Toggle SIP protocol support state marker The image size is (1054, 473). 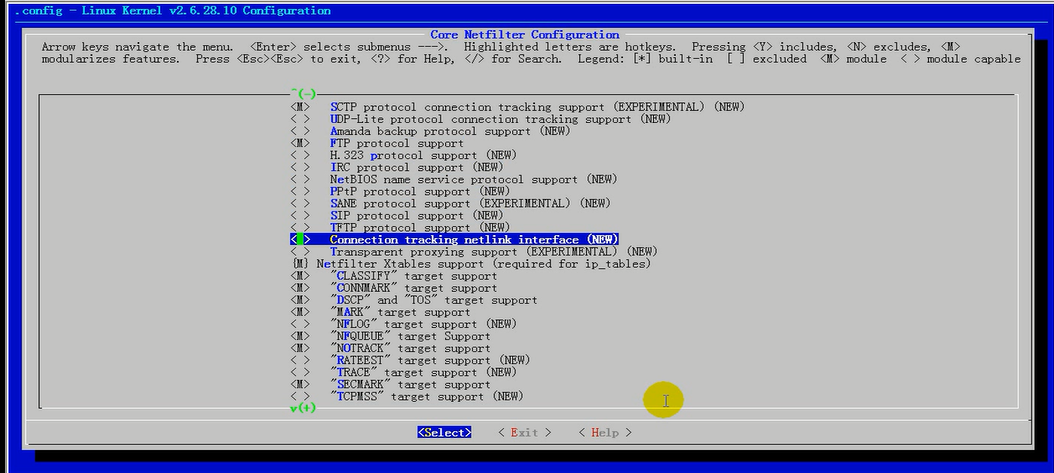tap(300, 216)
